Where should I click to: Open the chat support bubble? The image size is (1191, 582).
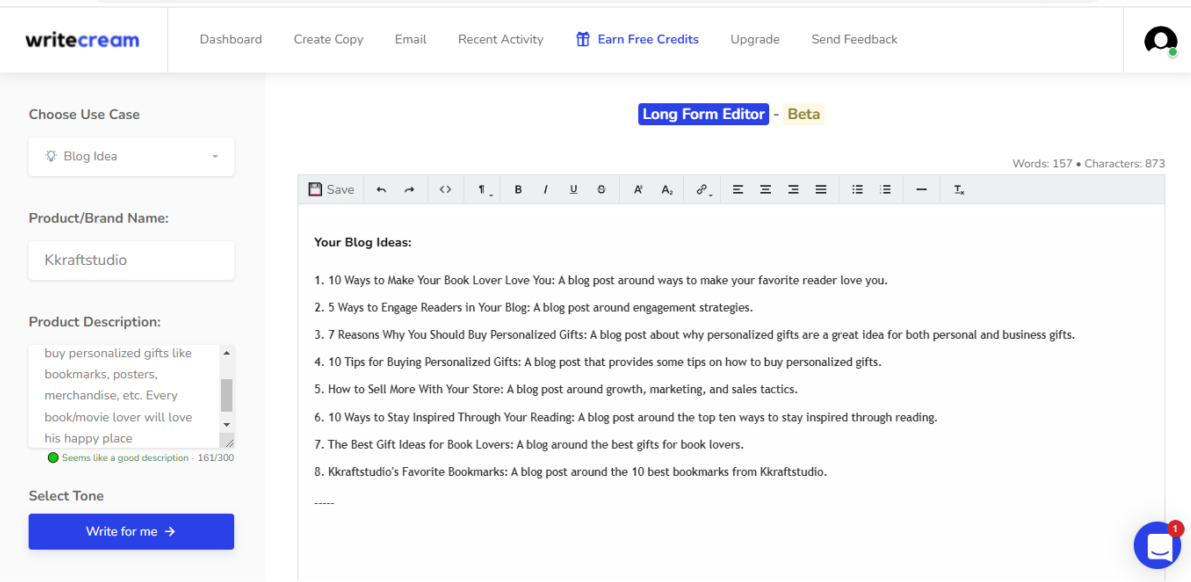click(1158, 545)
